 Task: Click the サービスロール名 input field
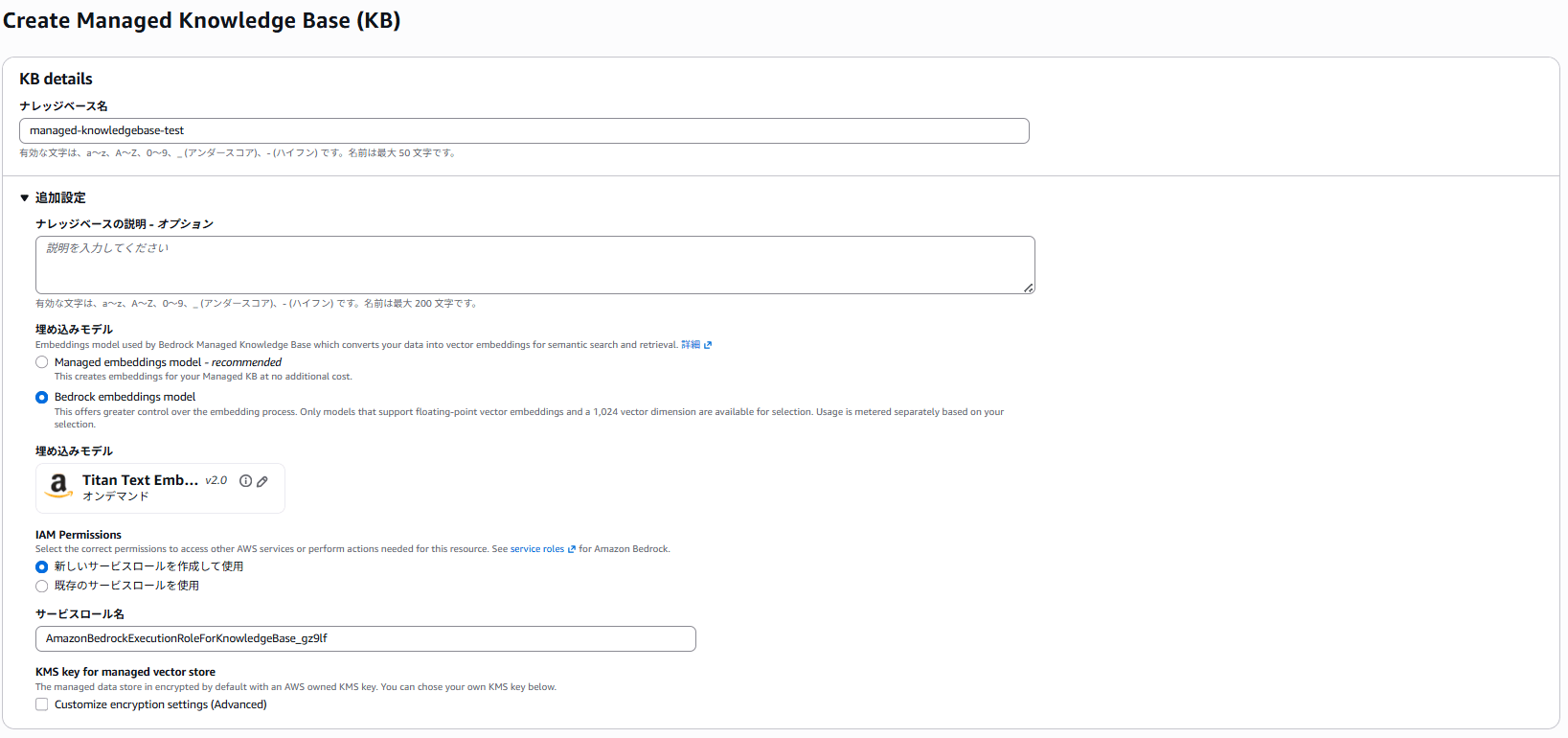366,638
